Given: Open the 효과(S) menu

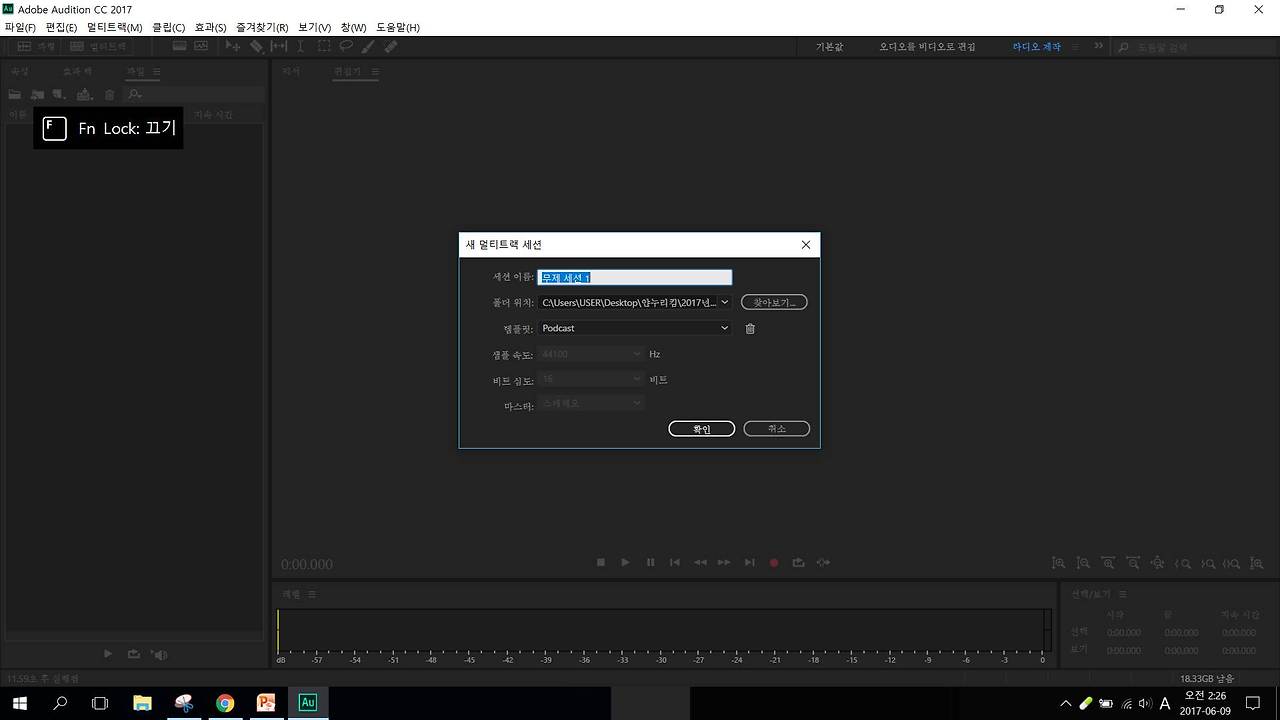Looking at the screenshot, I should click(x=210, y=27).
